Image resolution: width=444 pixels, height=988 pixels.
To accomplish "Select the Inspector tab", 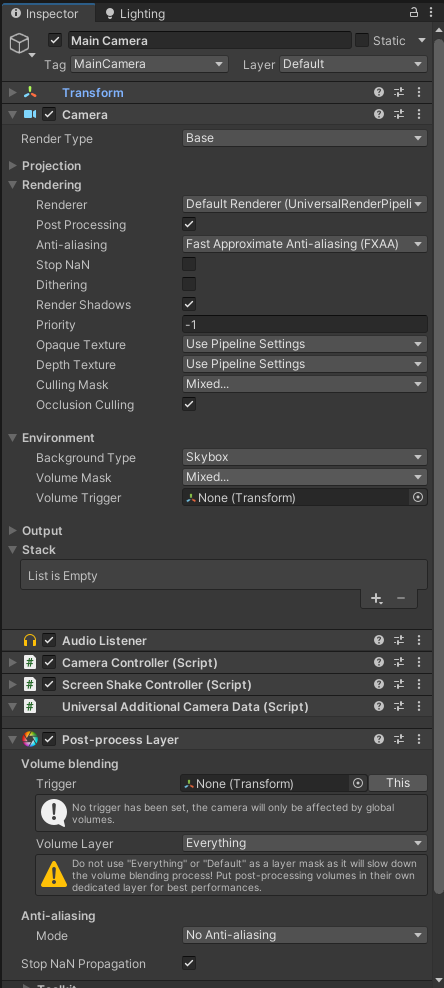I will 48,13.
